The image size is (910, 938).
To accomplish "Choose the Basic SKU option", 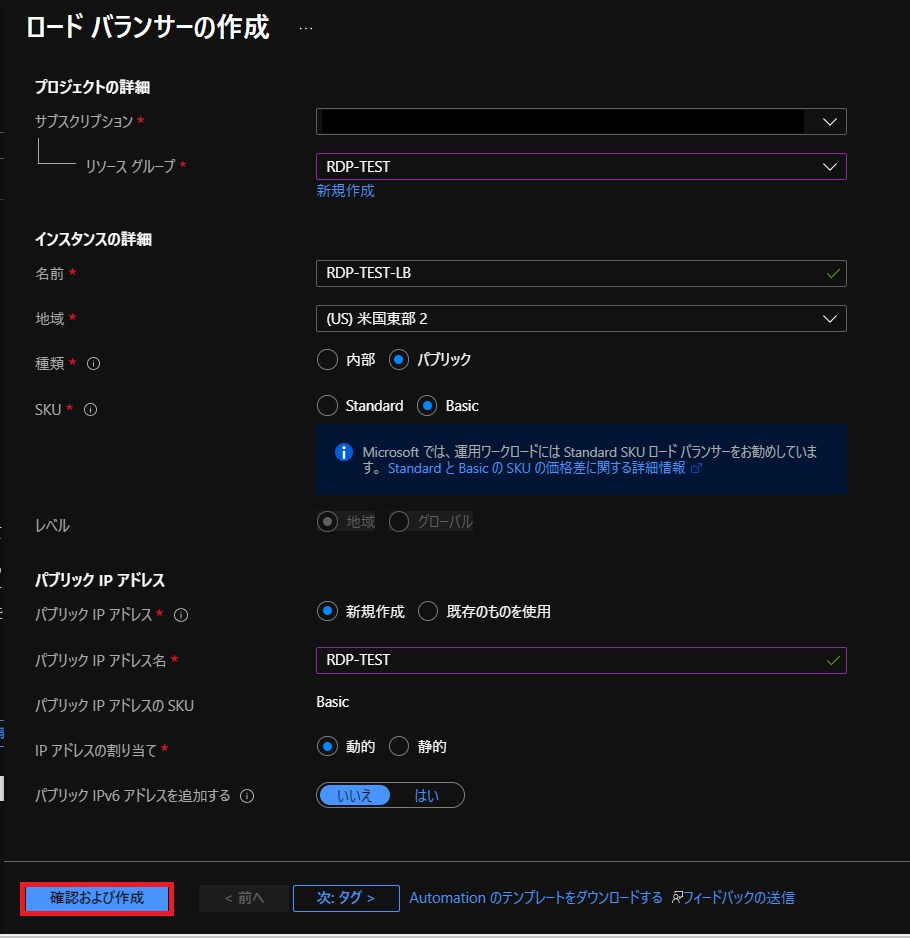I will tap(427, 406).
